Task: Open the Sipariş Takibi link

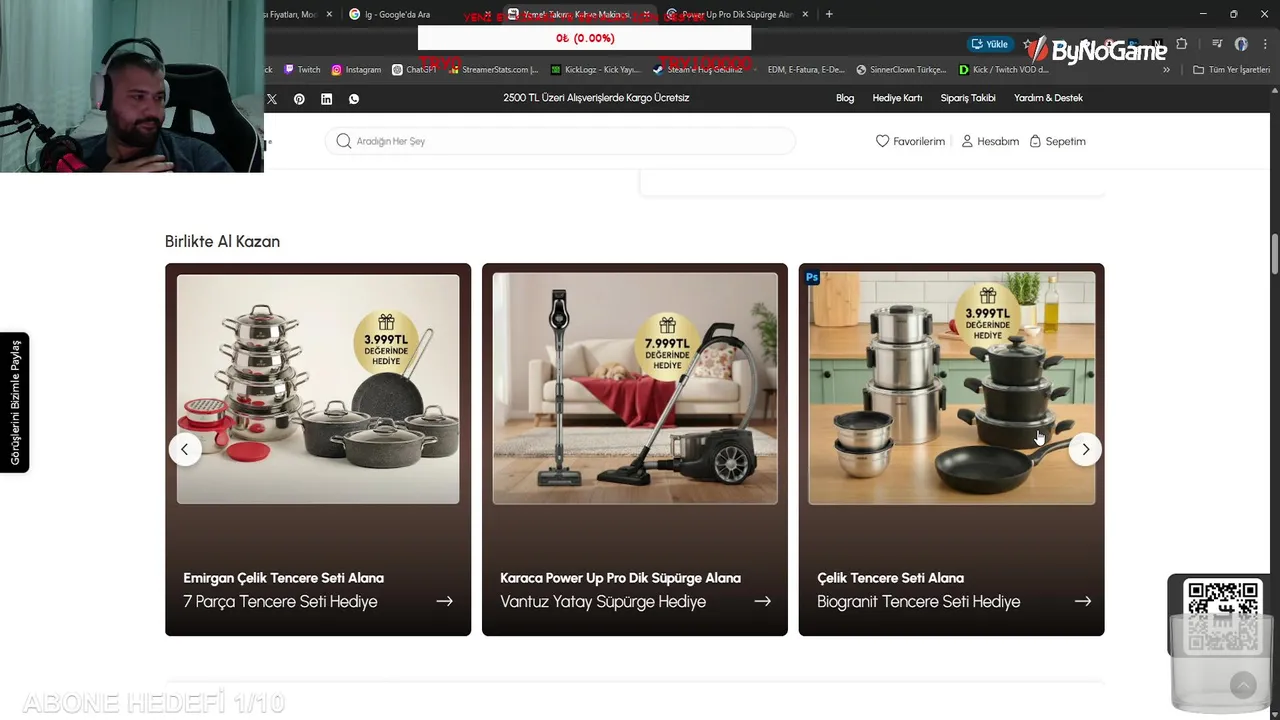Action: [968, 98]
